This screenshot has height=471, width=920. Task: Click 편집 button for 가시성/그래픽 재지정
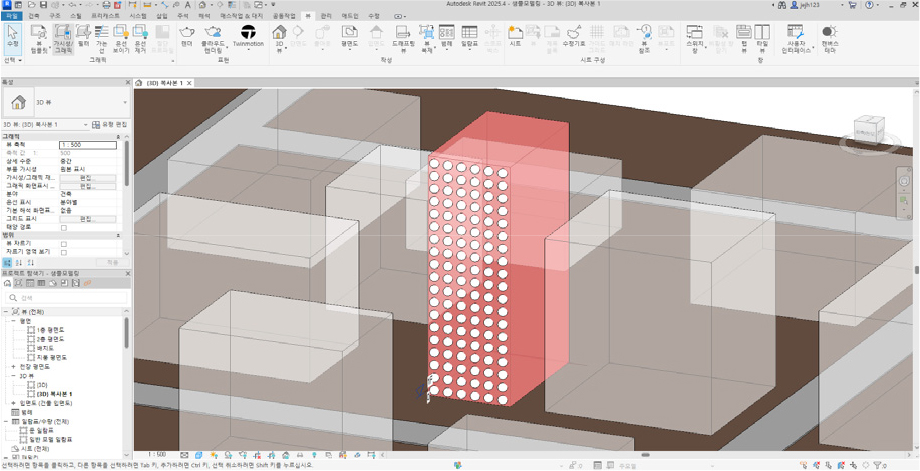click(x=87, y=178)
